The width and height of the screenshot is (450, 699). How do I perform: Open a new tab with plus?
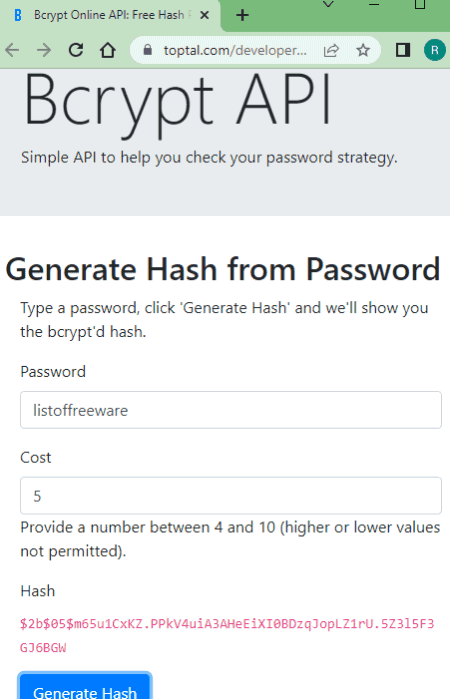[x=243, y=15]
